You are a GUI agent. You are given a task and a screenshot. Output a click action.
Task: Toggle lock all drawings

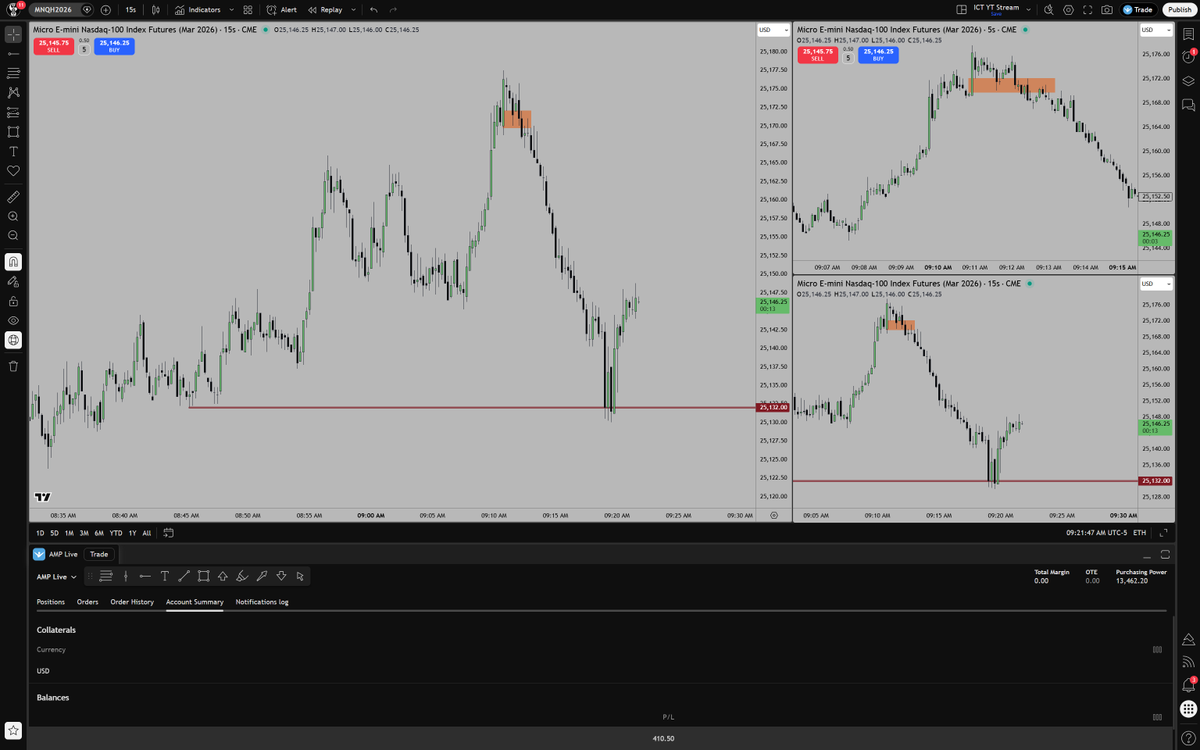pos(13,301)
